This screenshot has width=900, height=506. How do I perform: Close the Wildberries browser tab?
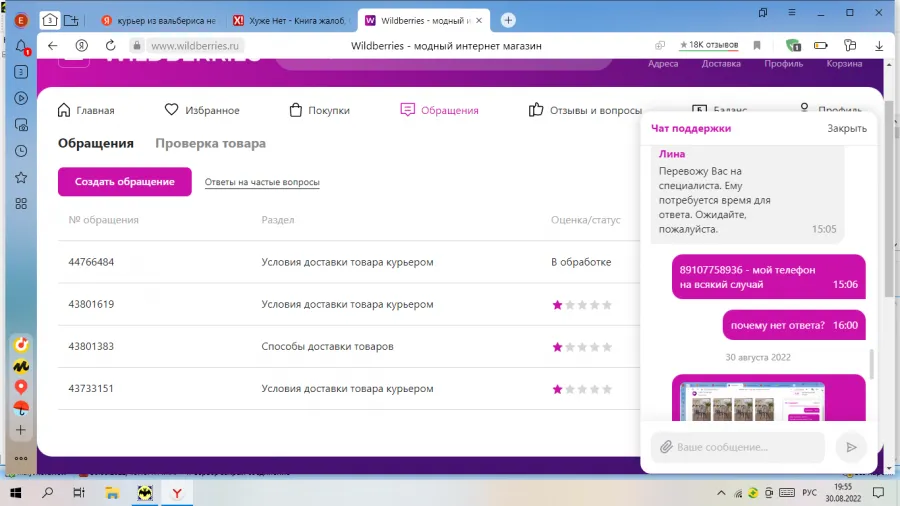[x=479, y=21]
